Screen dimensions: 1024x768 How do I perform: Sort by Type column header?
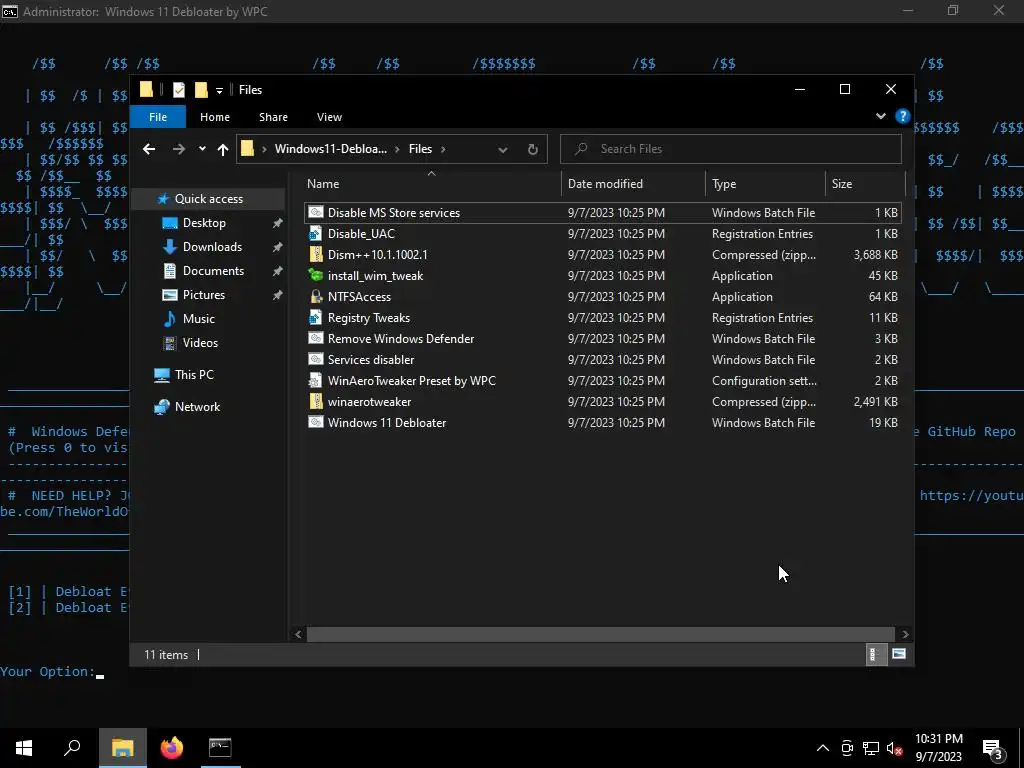pos(765,184)
